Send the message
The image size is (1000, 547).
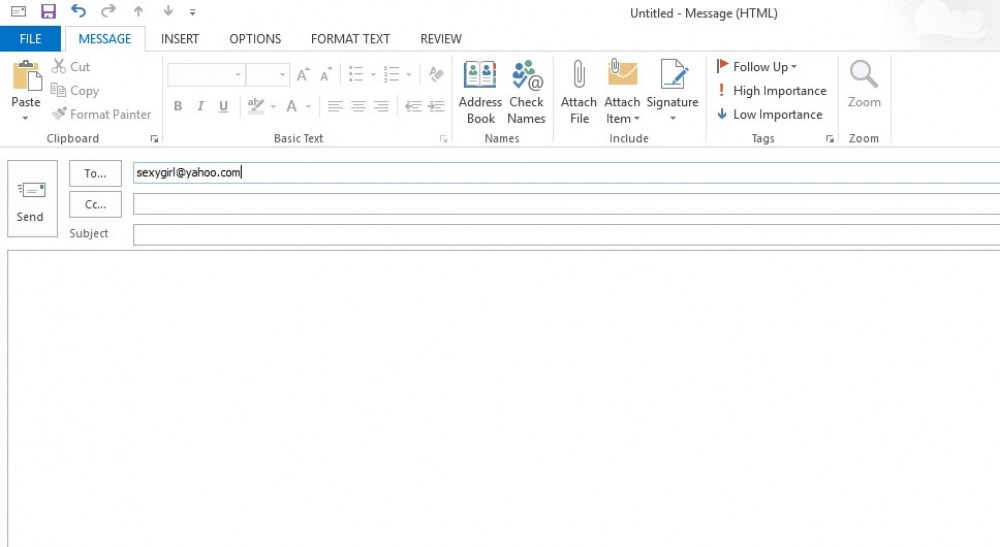pyautogui.click(x=32, y=199)
